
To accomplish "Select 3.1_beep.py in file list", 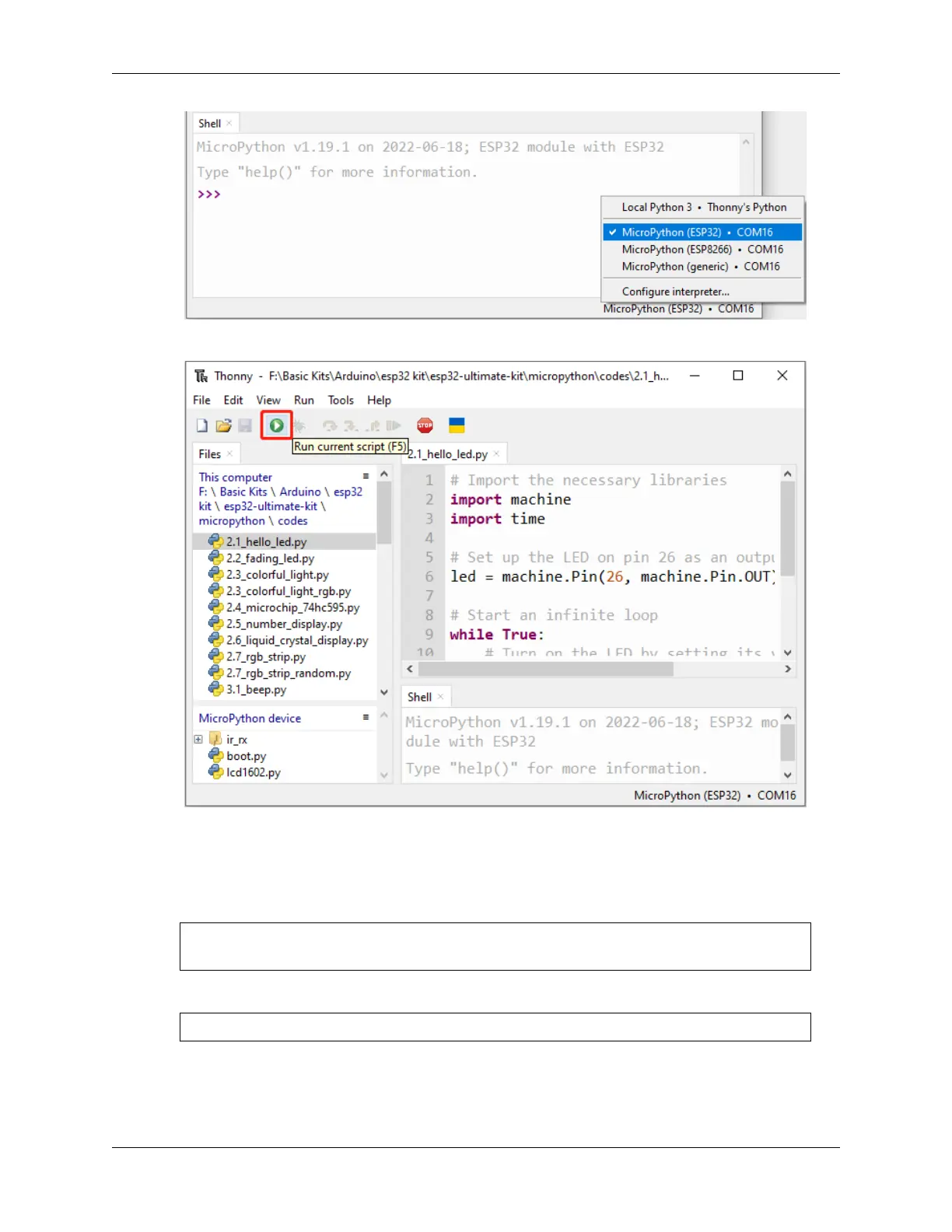I will (x=247, y=689).
